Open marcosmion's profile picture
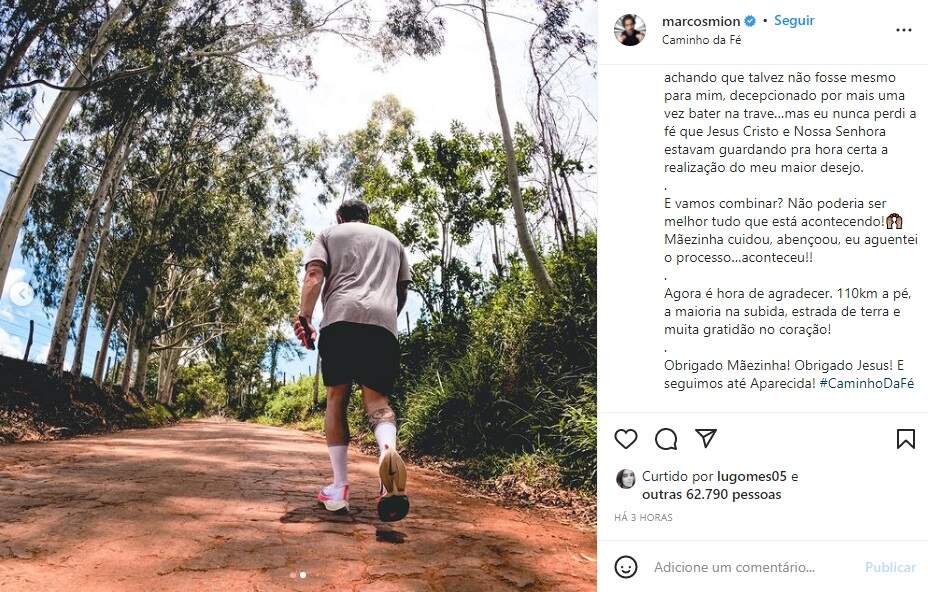This screenshot has height=592, width=928. [x=630, y=30]
